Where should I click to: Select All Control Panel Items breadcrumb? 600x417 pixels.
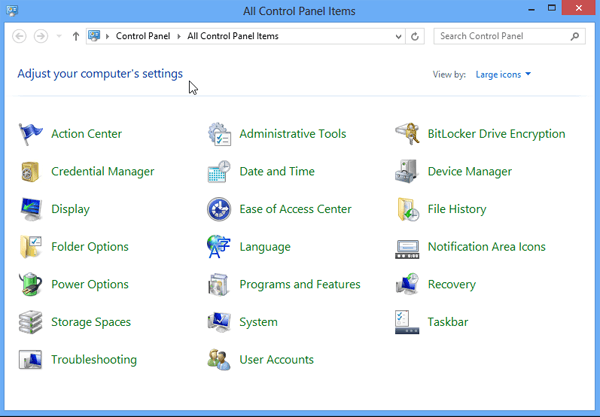coord(233,36)
